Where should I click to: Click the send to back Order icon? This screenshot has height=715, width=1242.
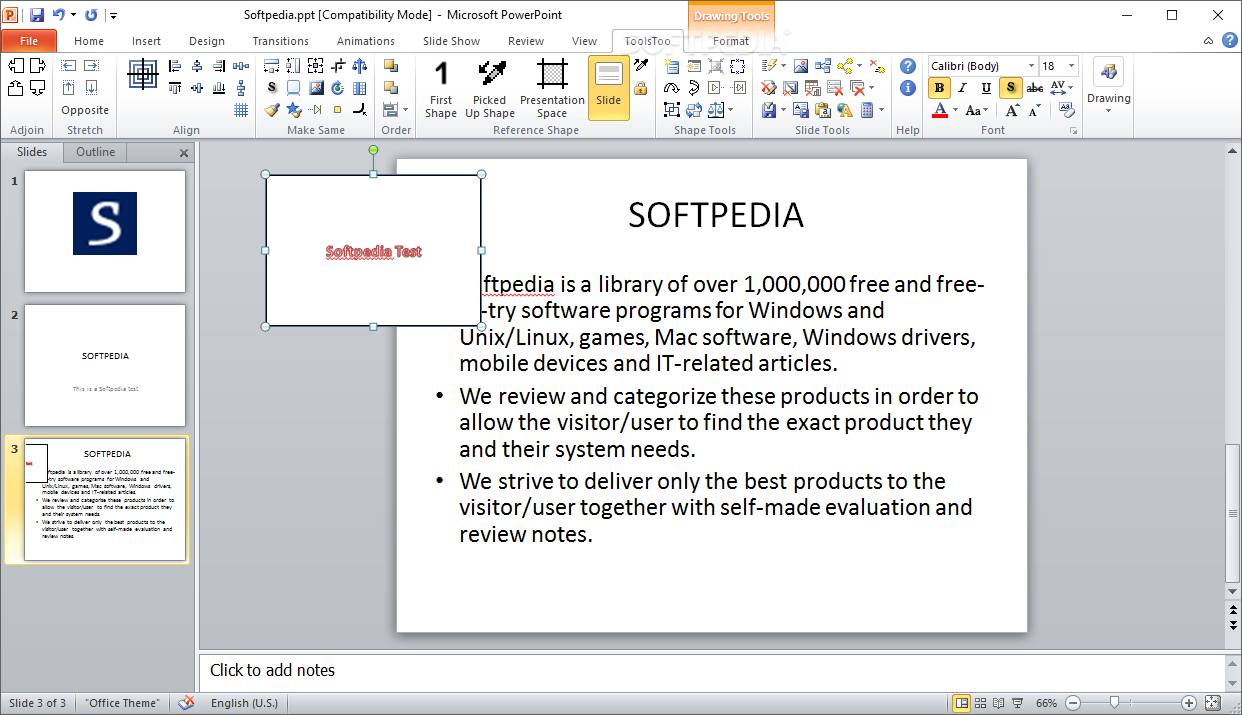[391, 88]
